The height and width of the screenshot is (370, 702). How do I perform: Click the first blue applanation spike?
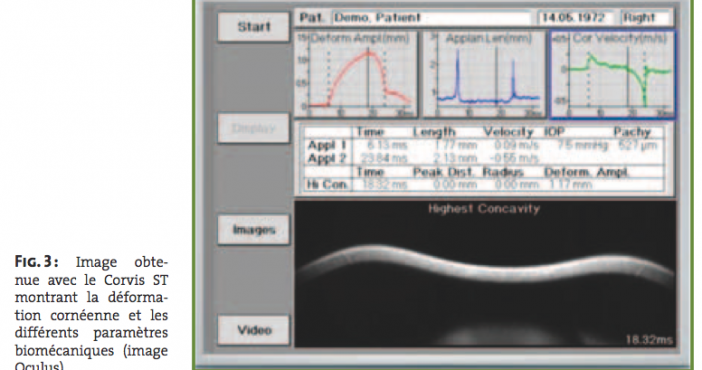[458, 72]
